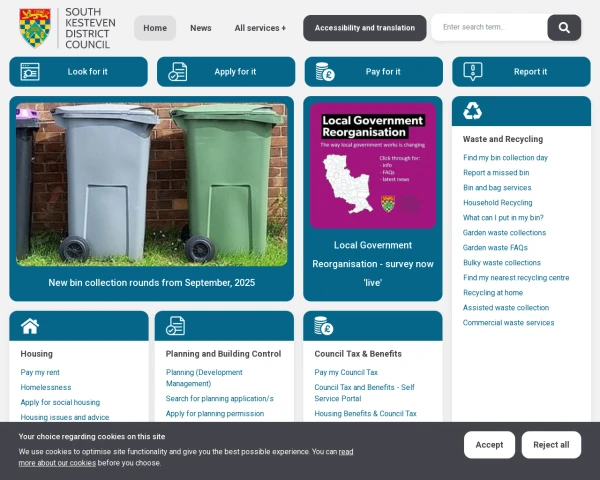Screen dimensions: 600x480
Task: Open the Home navigation item
Action: 155,28
